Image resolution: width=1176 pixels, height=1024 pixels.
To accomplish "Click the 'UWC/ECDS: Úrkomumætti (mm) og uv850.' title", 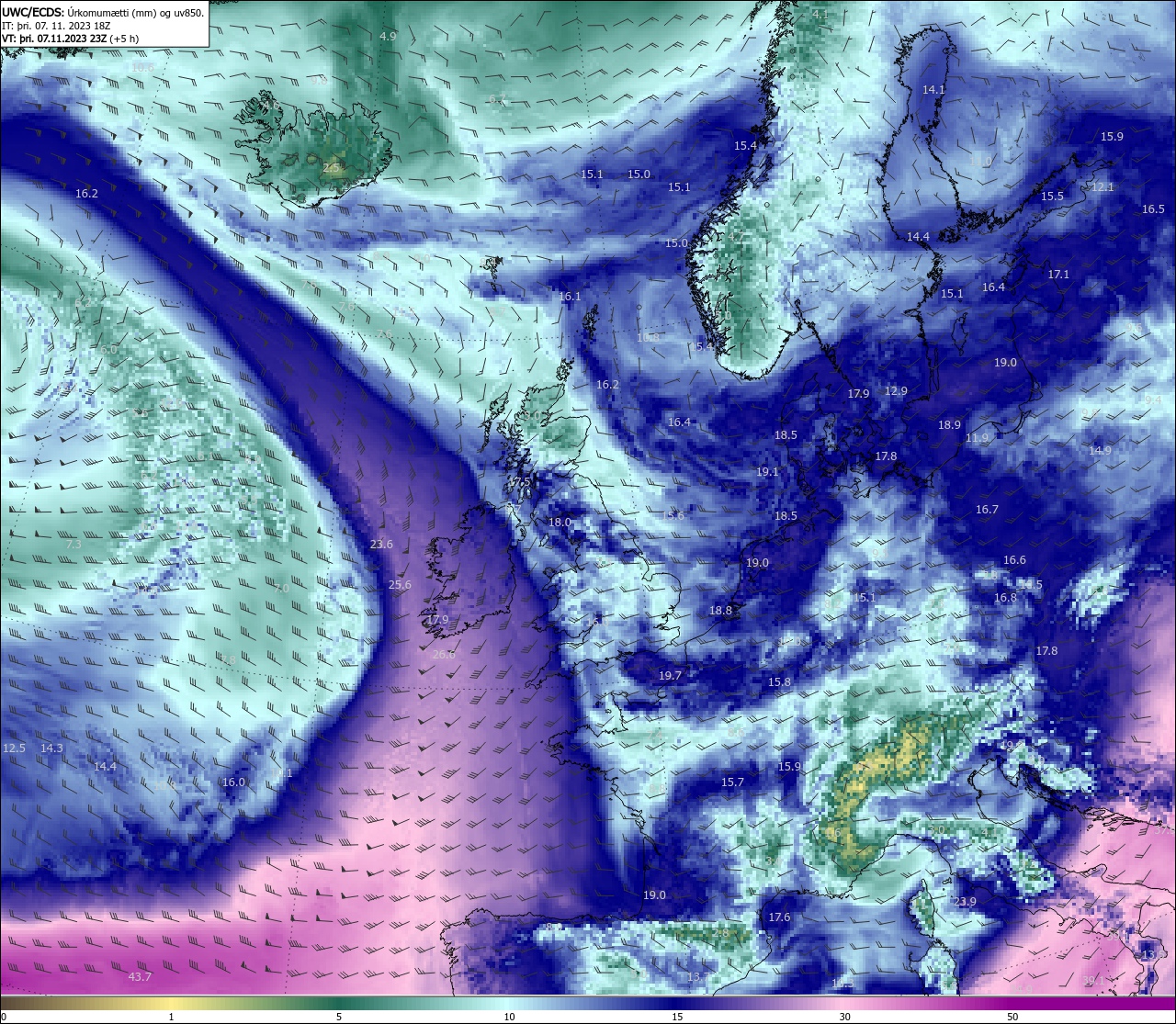I will click(x=103, y=13).
